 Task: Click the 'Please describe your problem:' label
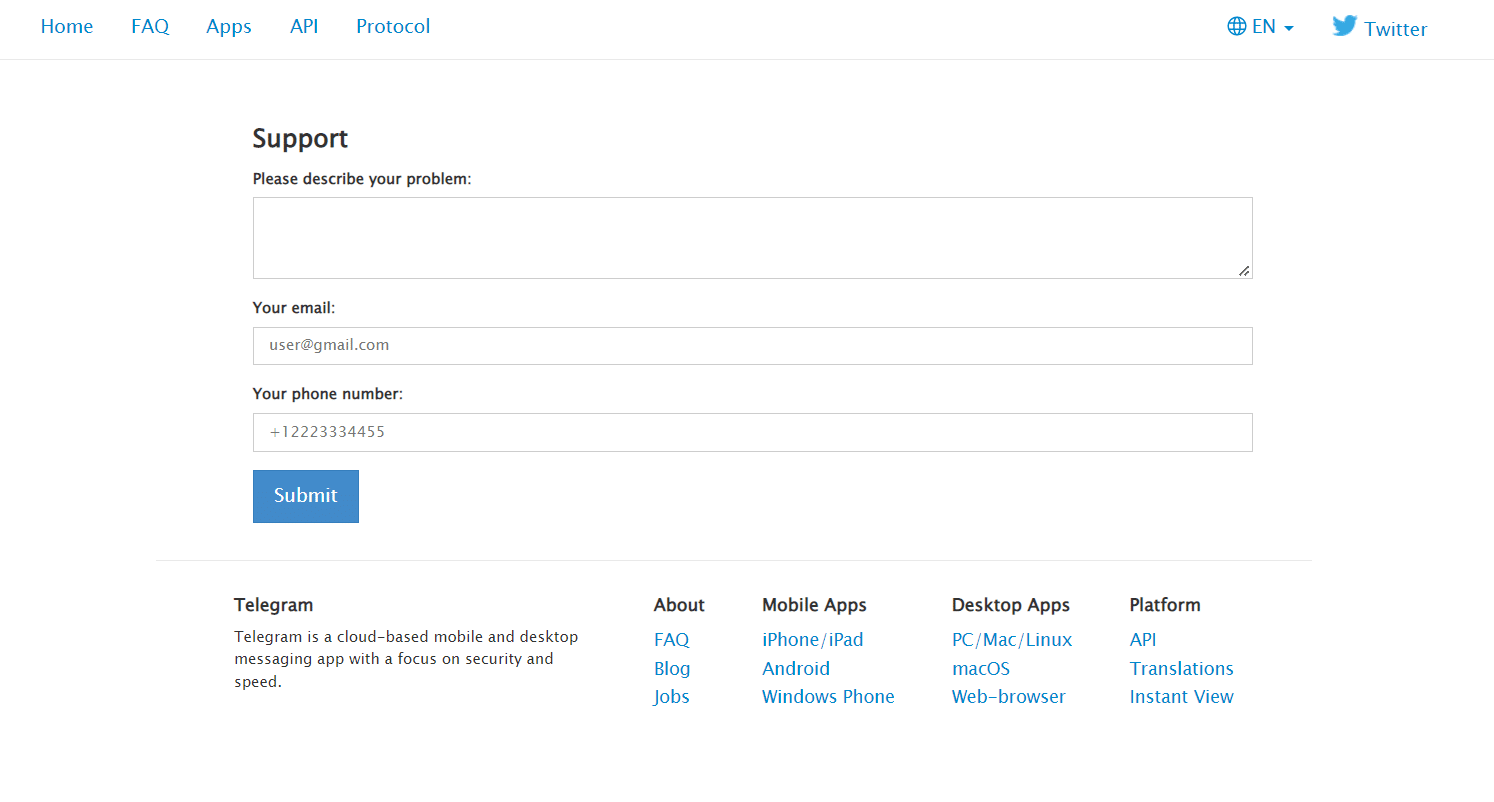[362, 179]
